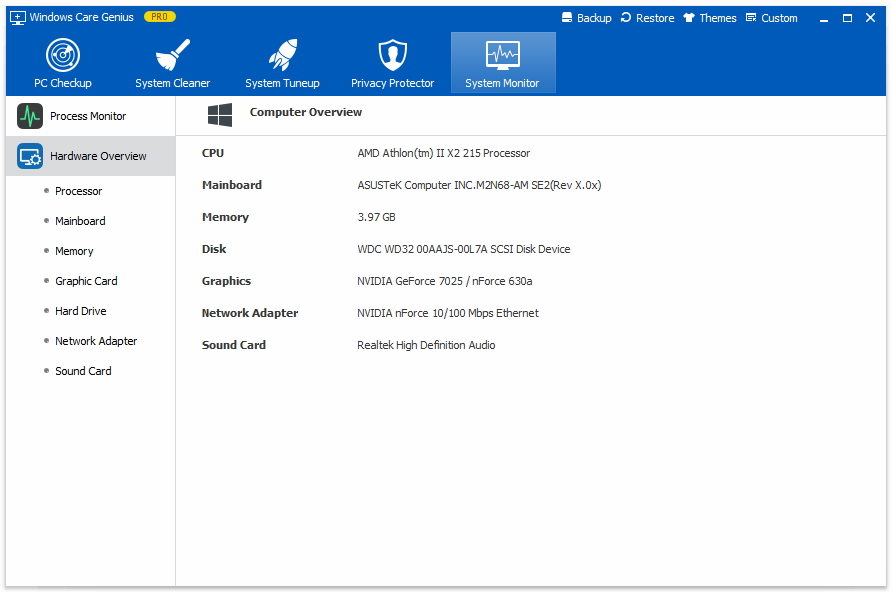Click the Restore circular arrow icon
Viewport: 892px width, 592px height.
tap(626, 18)
